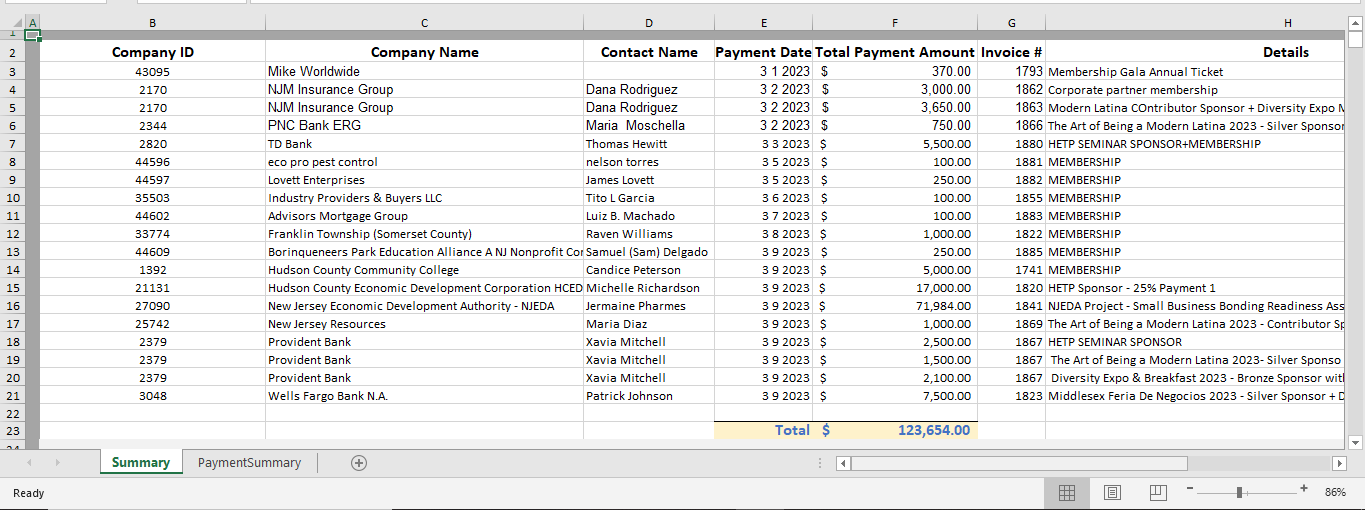The image size is (1365, 510).
Task: Select the Wells Fargo Bank N.A. cell
Action: [424, 396]
